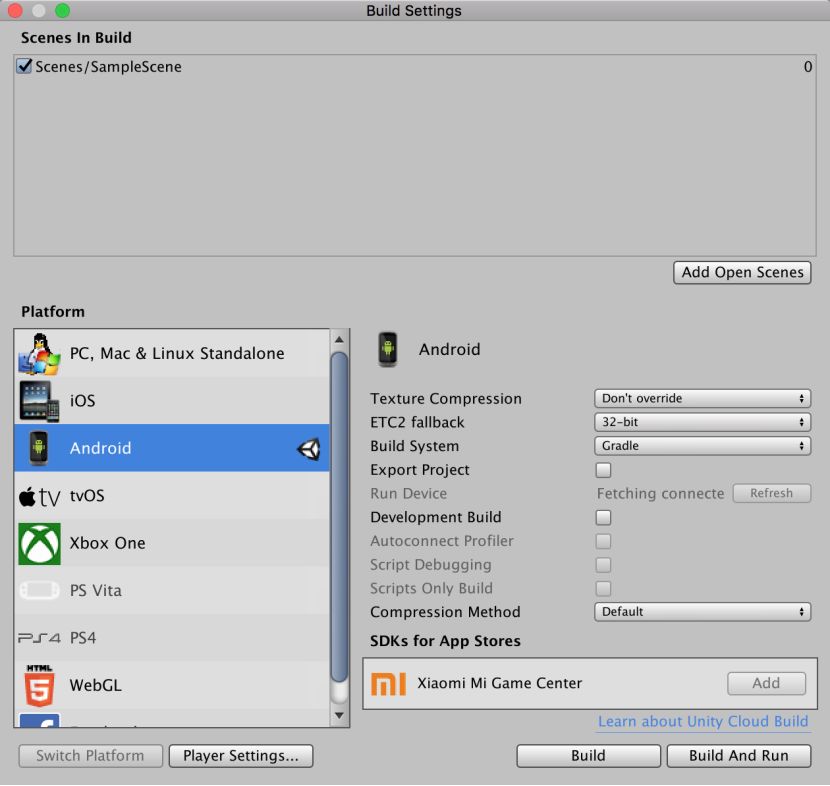
Task: Click the Unity logo on Android row
Action: point(309,449)
